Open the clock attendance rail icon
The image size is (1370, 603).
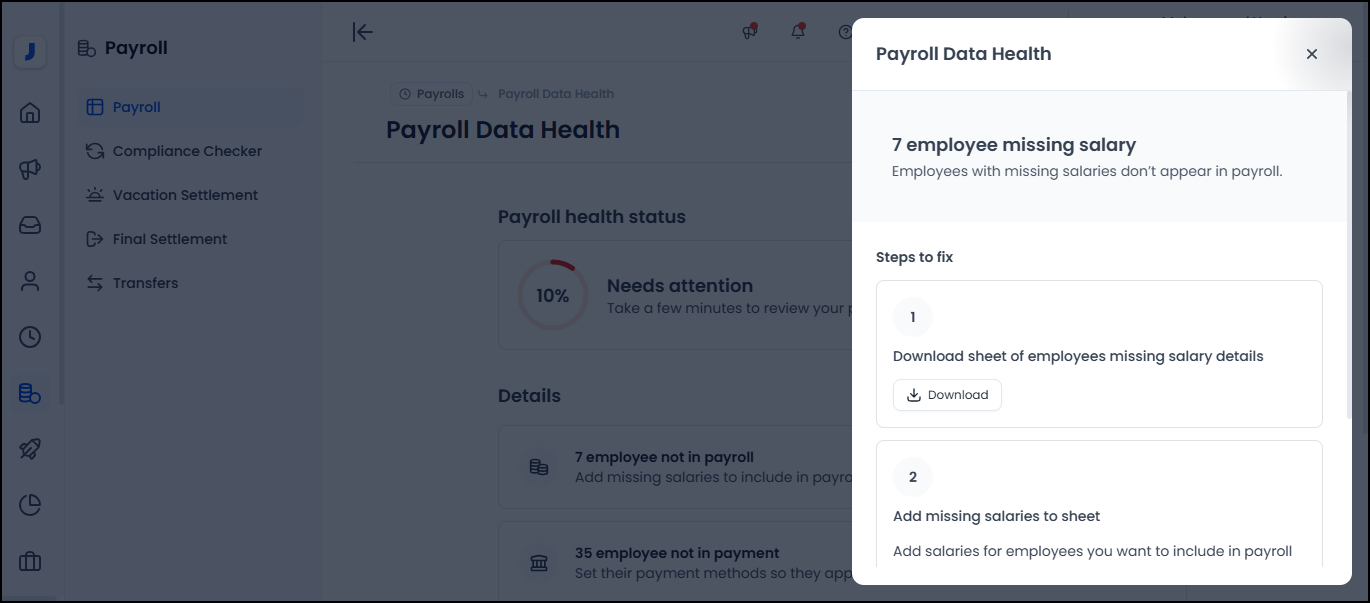30,337
